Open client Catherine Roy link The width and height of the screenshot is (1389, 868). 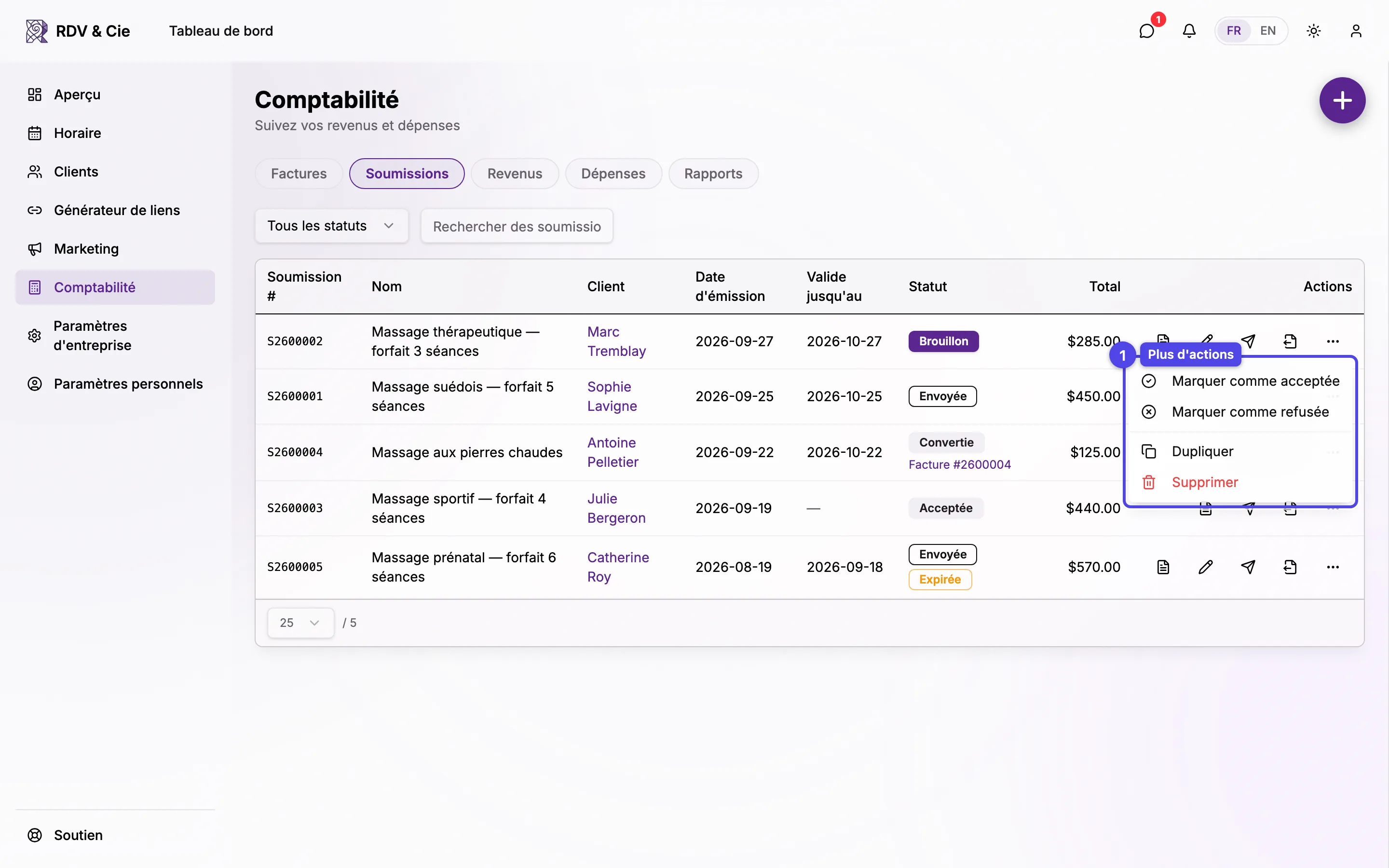point(618,567)
